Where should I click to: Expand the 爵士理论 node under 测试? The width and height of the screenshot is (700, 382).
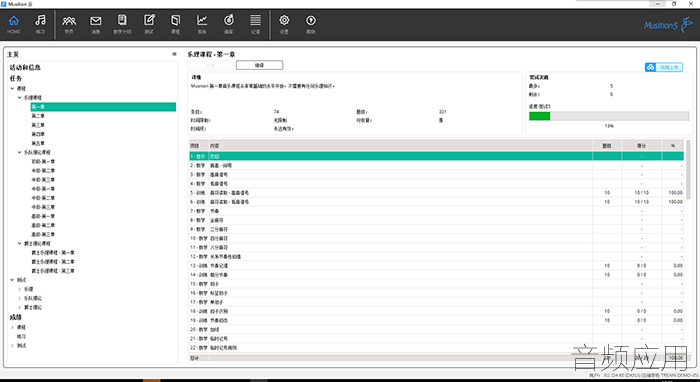click(19, 307)
